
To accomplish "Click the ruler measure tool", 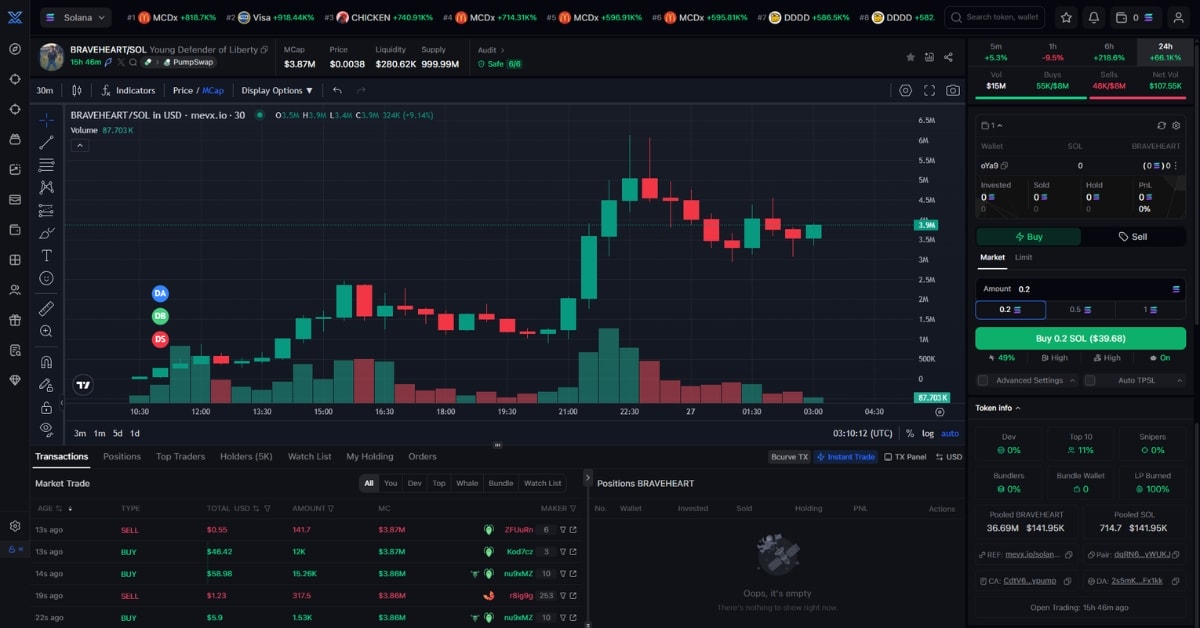I will (x=46, y=309).
